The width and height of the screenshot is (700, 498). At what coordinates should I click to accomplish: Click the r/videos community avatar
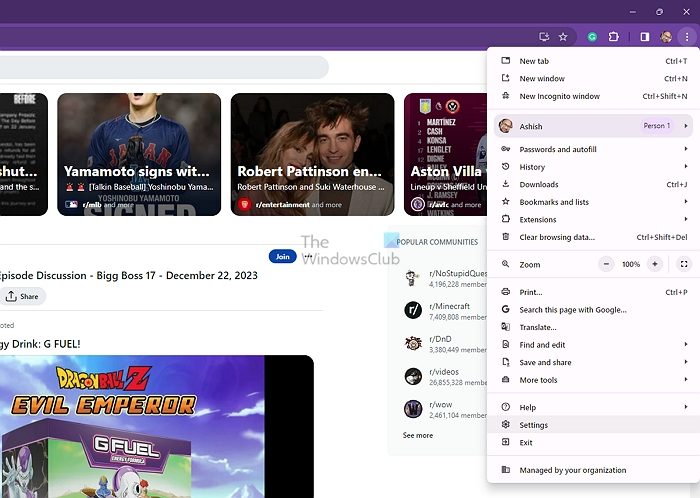click(x=413, y=376)
